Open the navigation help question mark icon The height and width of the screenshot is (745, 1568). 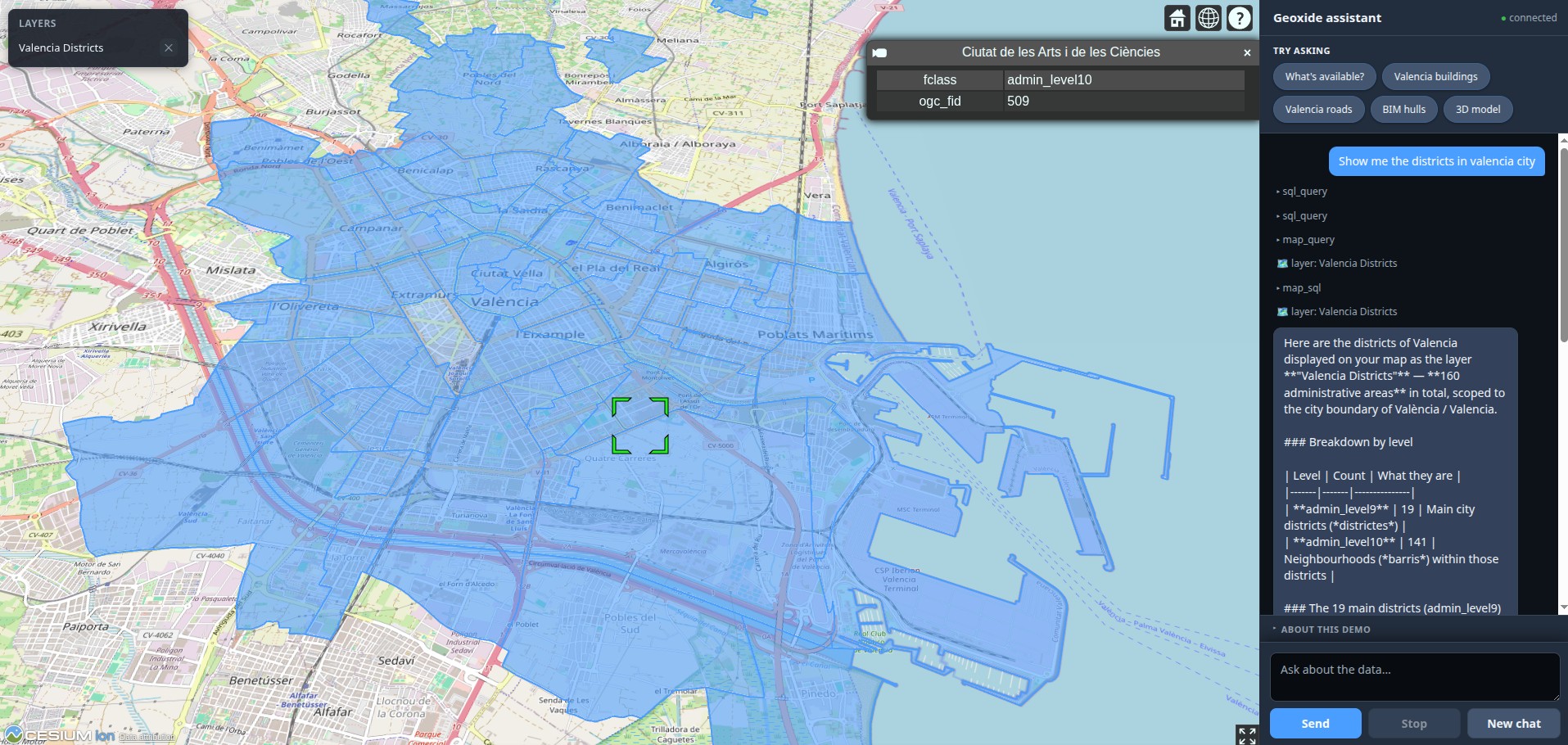coord(1240,18)
